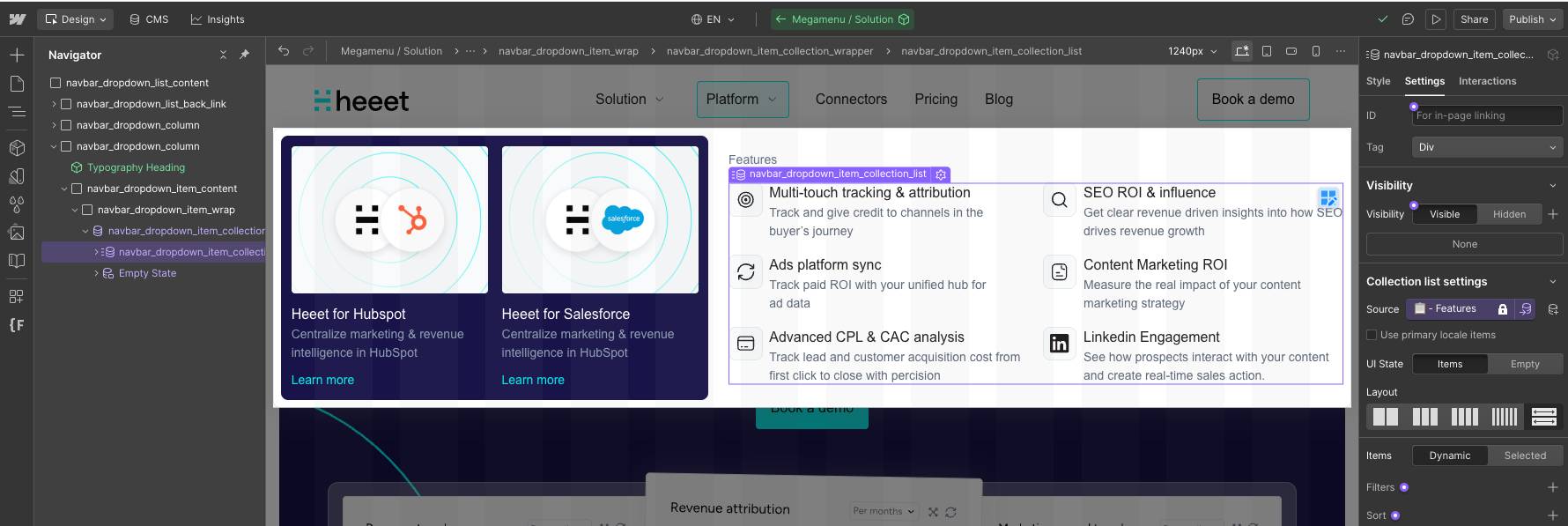Switch UI State to Empty
This screenshot has width=1568, height=526.
coord(1525,364)
